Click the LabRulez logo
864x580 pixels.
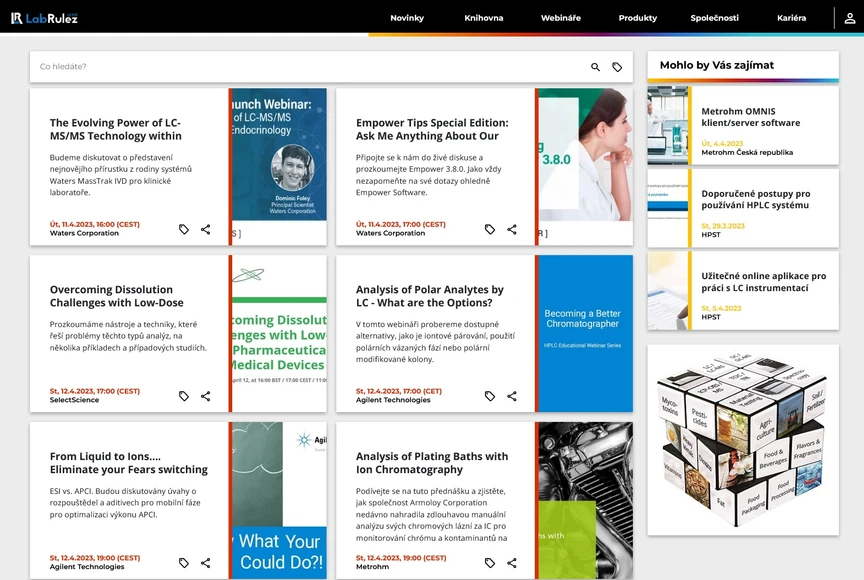click(45, 18)
